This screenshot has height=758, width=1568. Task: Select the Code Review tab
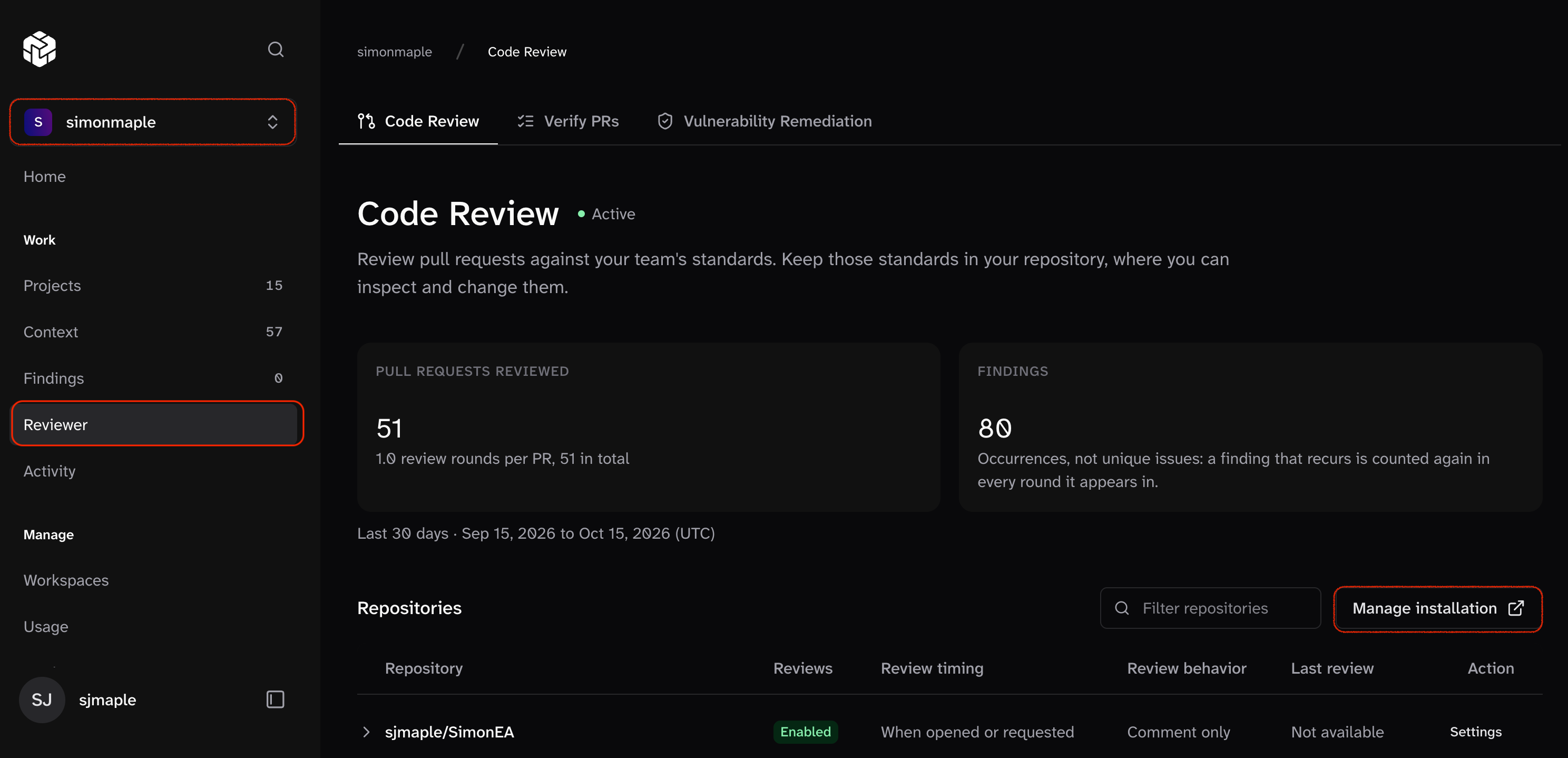(x=418, y=121)
